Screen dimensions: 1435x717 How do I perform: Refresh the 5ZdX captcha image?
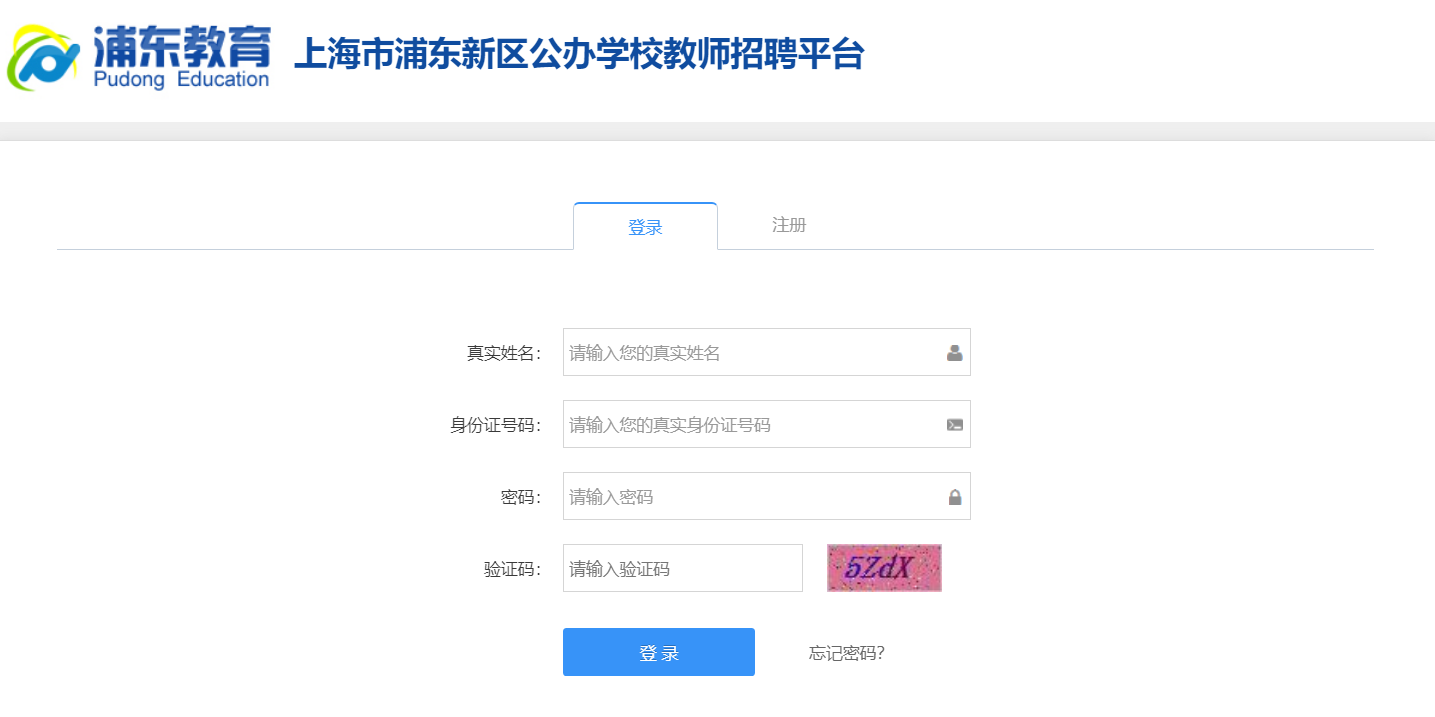pyautogui.click(x=884, y=568)
